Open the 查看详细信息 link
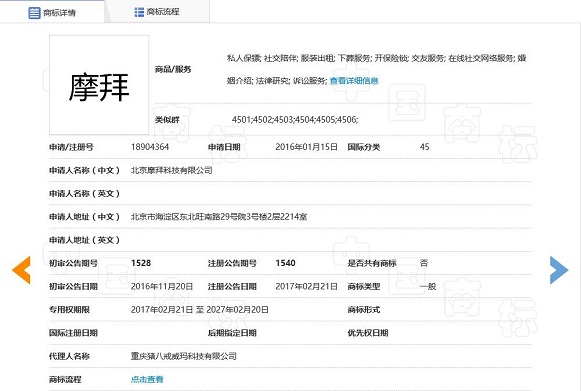This screenshot has height=391, width=581. click(354, 81)
